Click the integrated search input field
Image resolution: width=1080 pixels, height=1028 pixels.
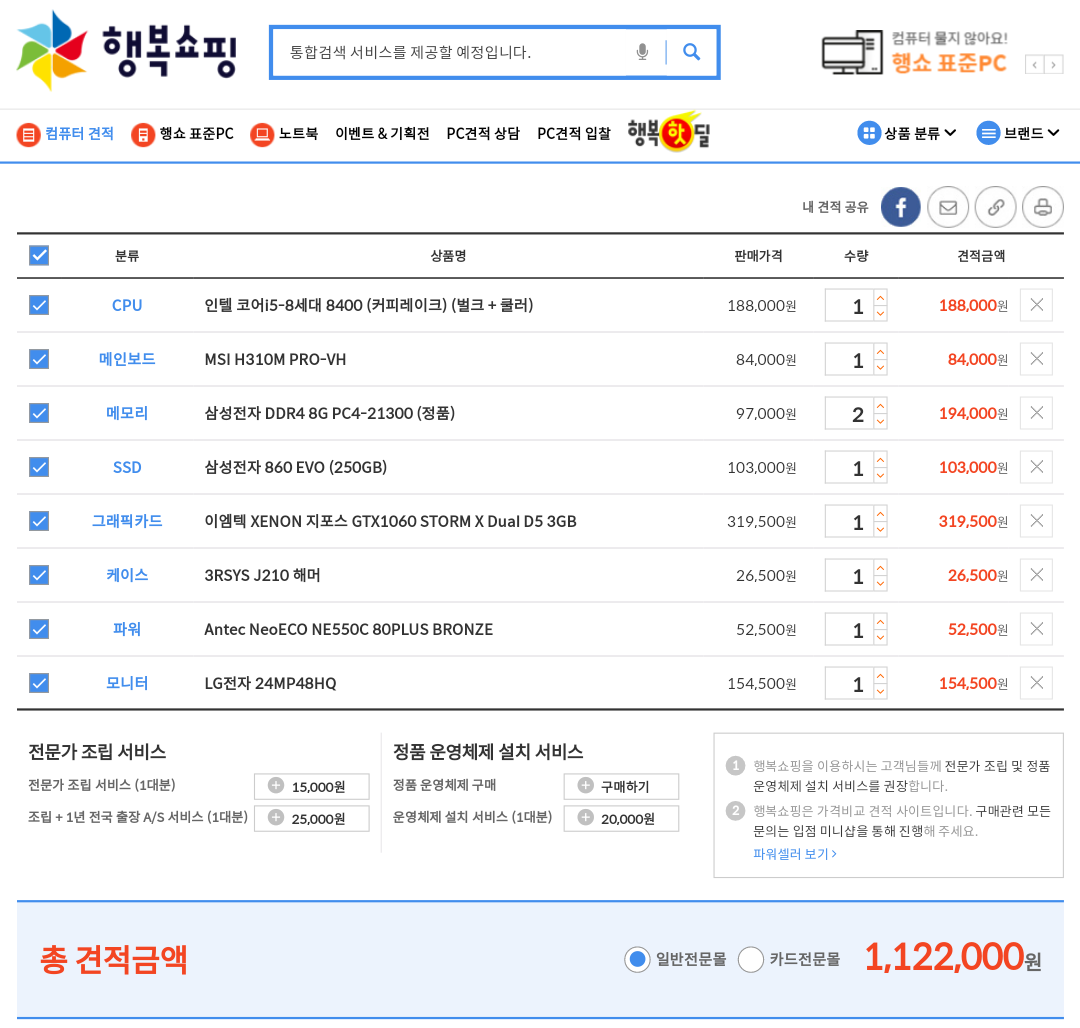coord(455,52)
